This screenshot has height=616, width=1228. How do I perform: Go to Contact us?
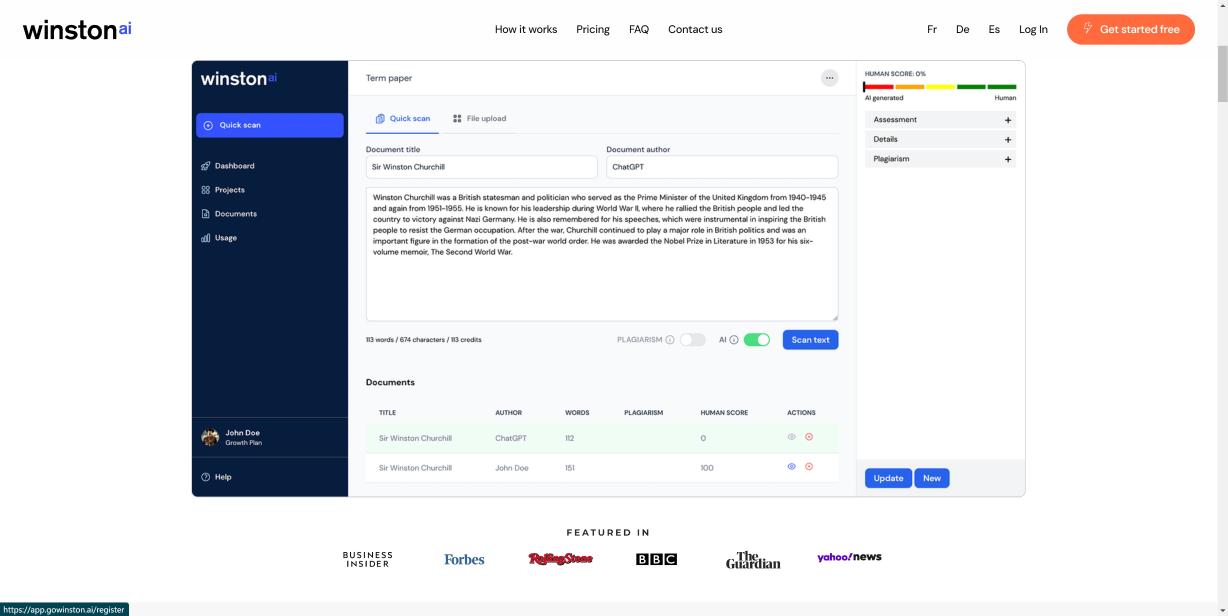[695, 29]
